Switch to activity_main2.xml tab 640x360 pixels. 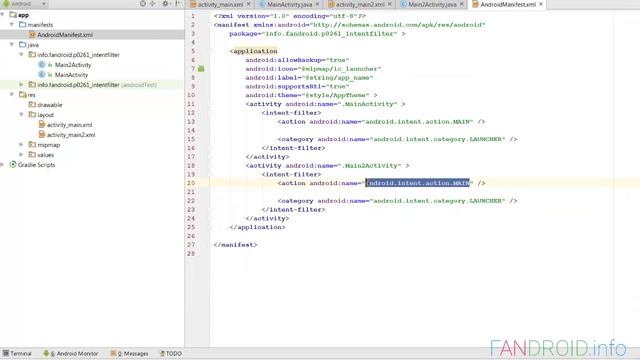(x=360, y=4)
